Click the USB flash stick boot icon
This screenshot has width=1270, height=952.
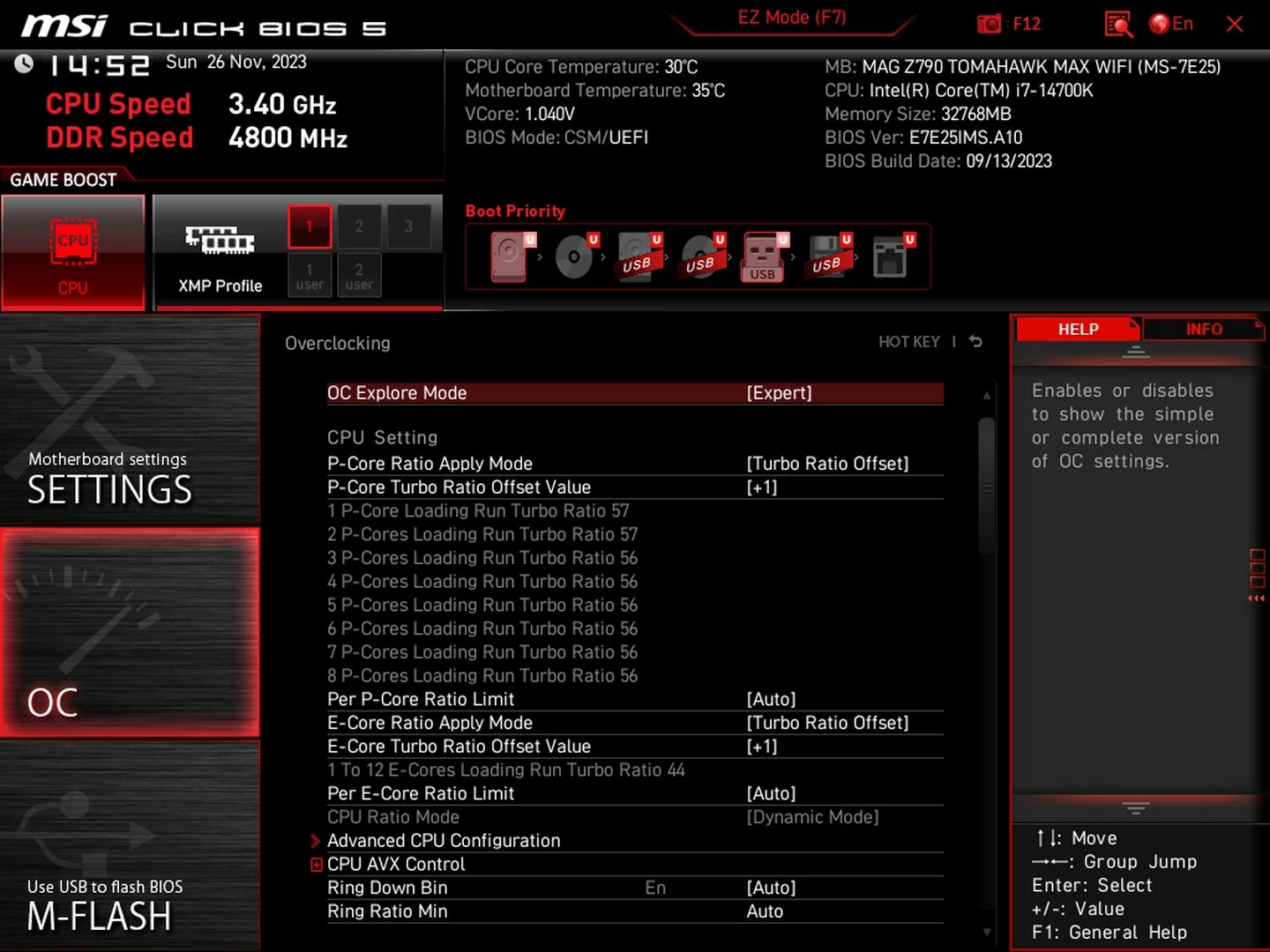(x=762, y=257)
